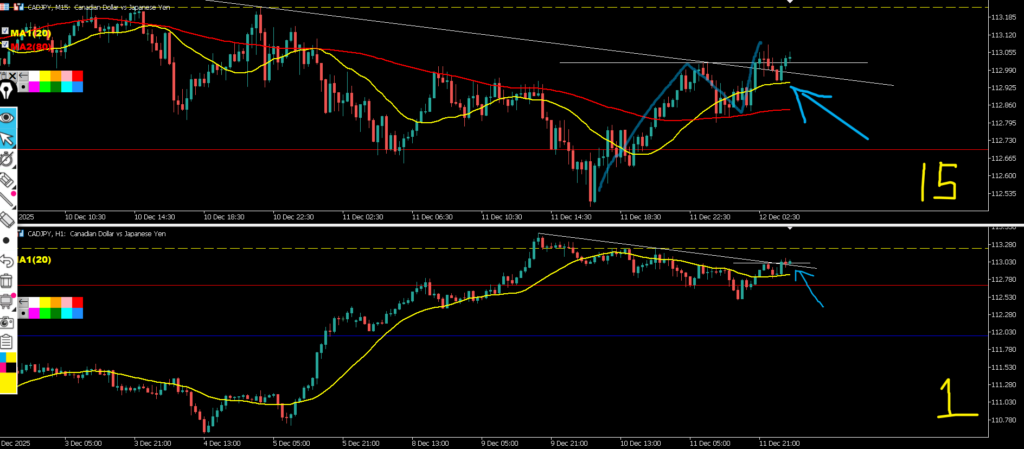Image resolution: width=1024 pixels, height=449 pixels.
Task: Select the arrow cursor tool
Action: pos(8,137)
